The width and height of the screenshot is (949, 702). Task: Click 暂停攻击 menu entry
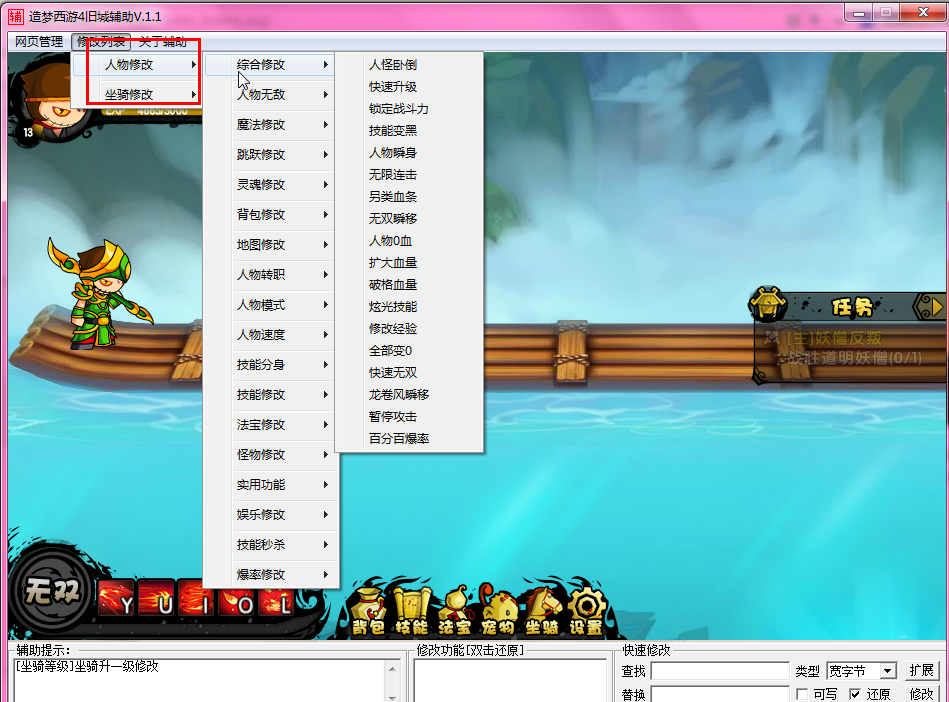point(410,416)
